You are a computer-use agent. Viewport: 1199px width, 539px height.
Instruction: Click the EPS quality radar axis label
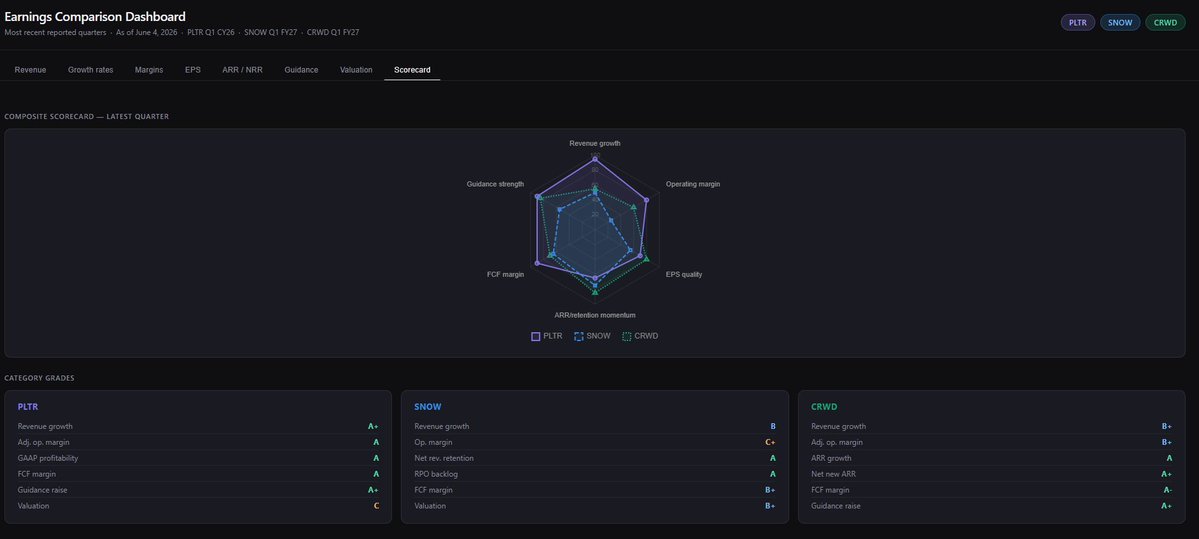pyautogui.click(x=684, y=274)
